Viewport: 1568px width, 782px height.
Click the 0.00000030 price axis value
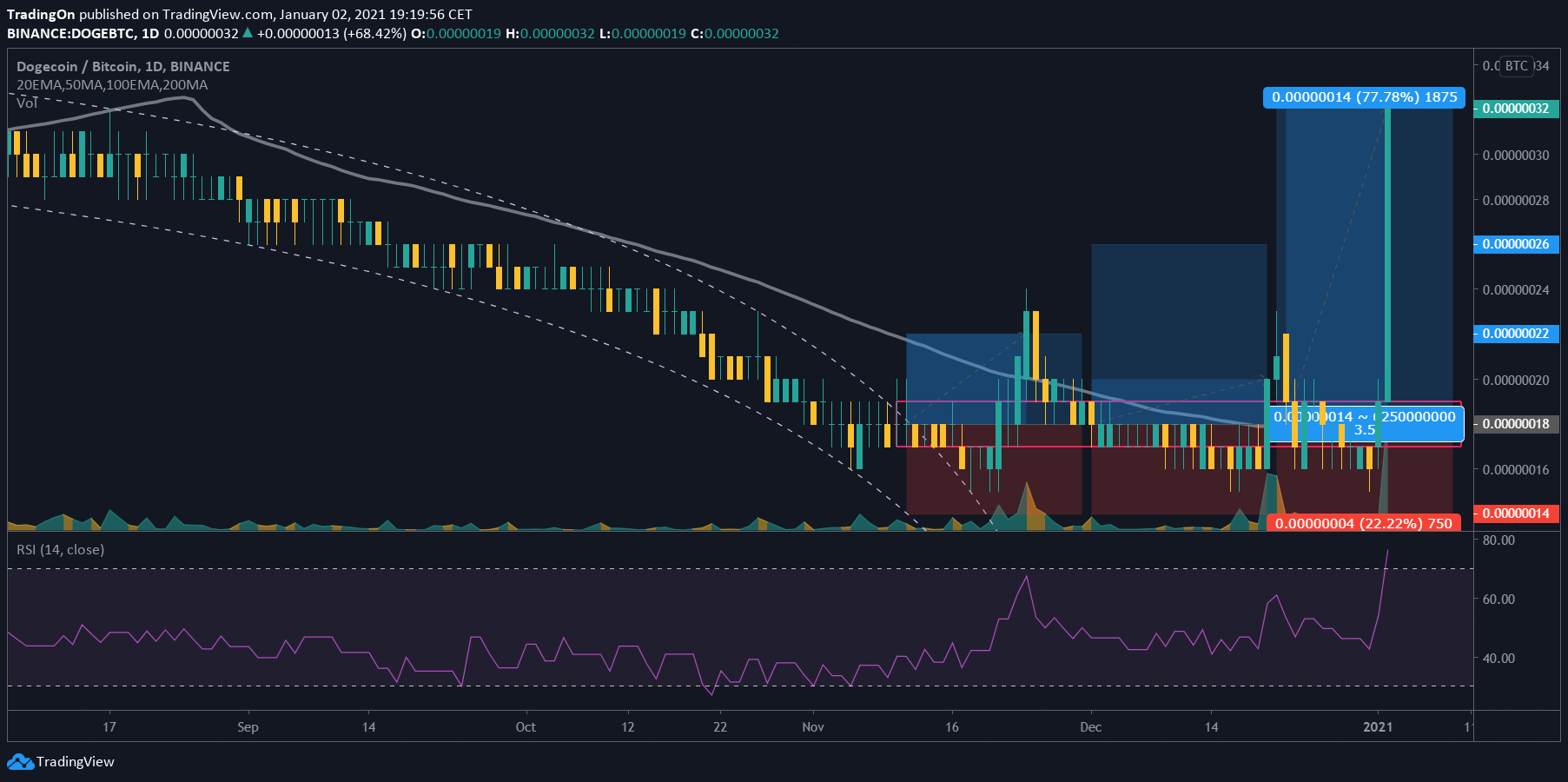pos(1516,156)
